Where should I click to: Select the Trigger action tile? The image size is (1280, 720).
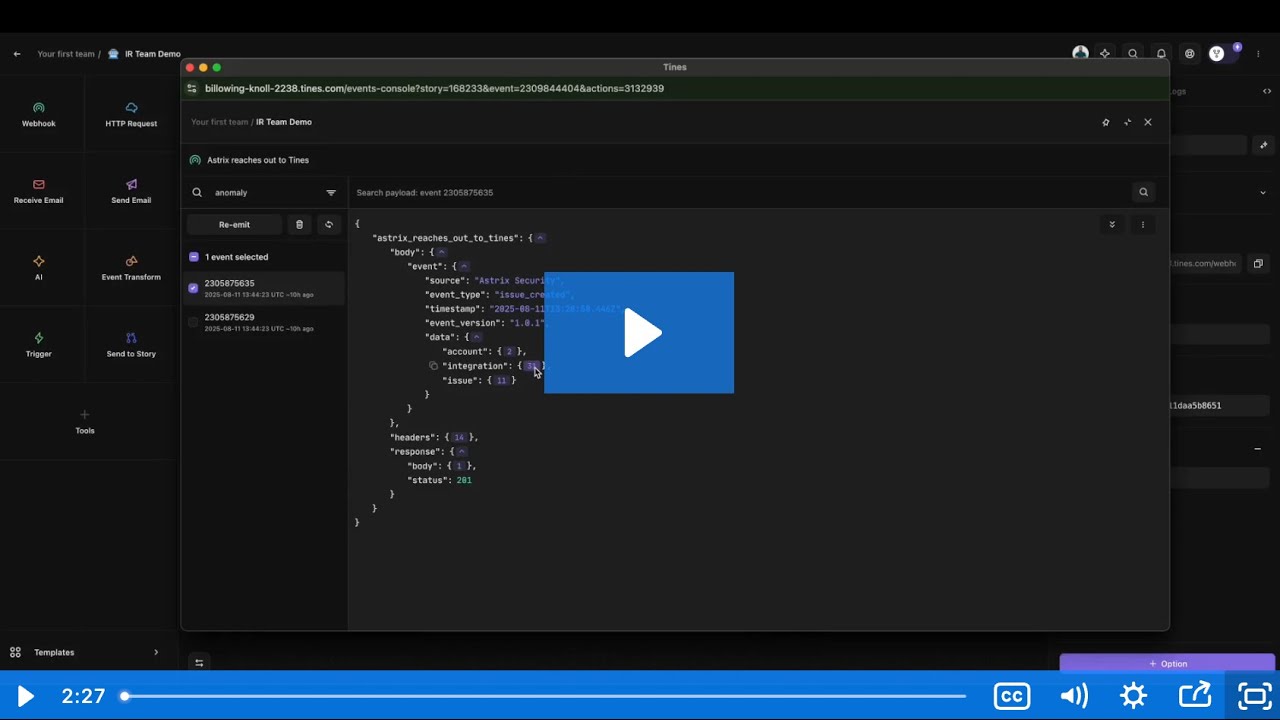tap(39, 345)
